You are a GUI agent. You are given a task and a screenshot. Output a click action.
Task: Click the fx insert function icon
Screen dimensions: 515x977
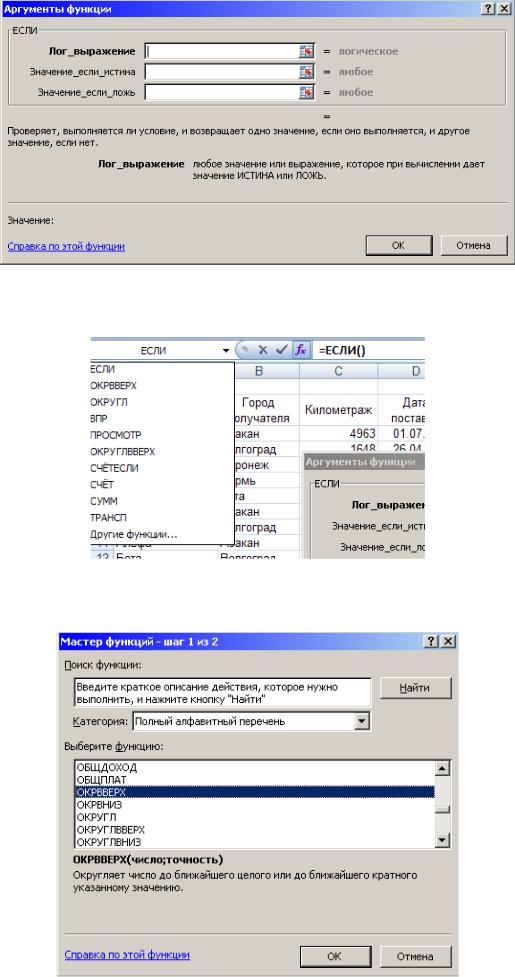point(301,350)
